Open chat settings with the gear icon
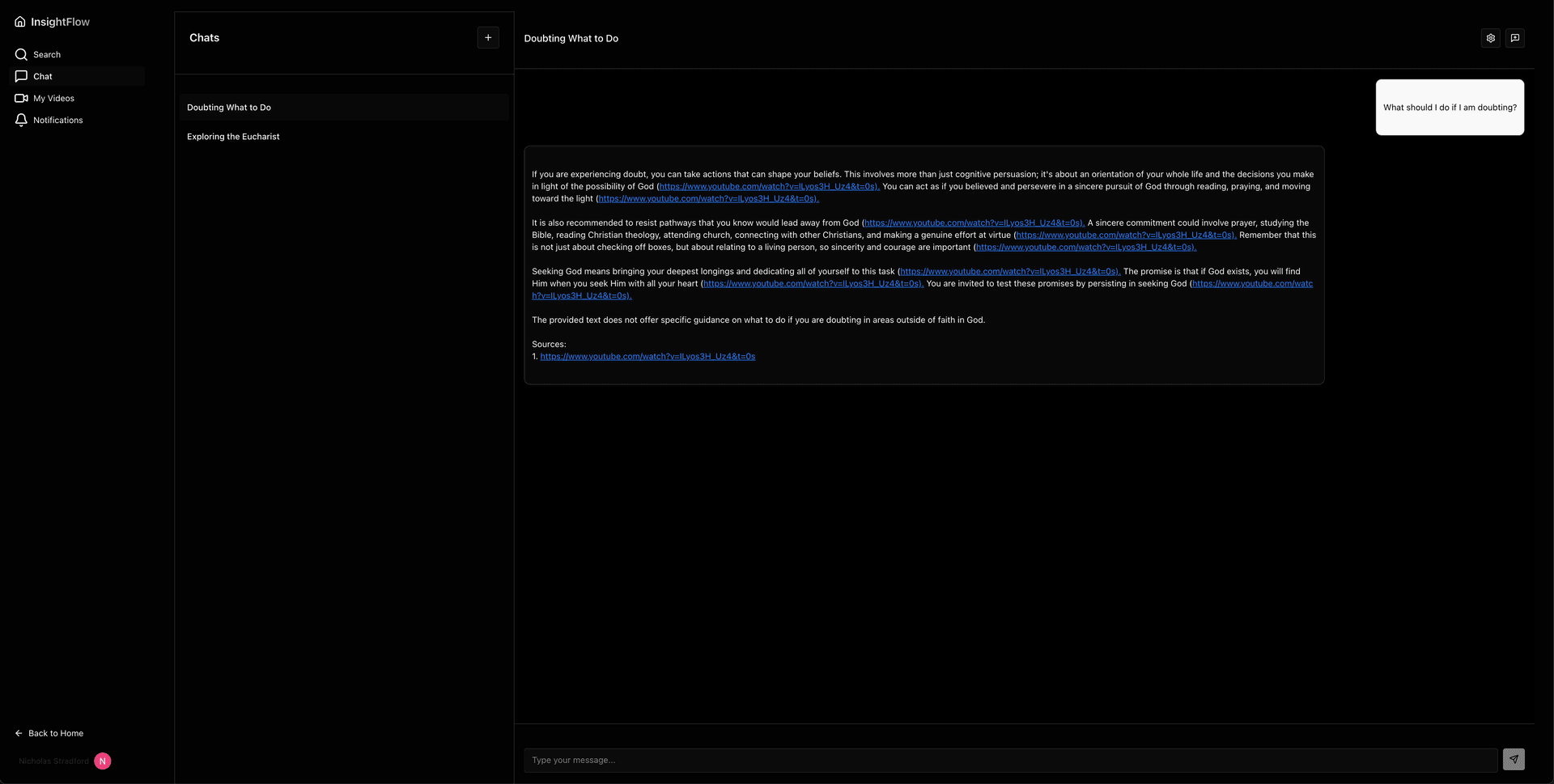 1490,37
